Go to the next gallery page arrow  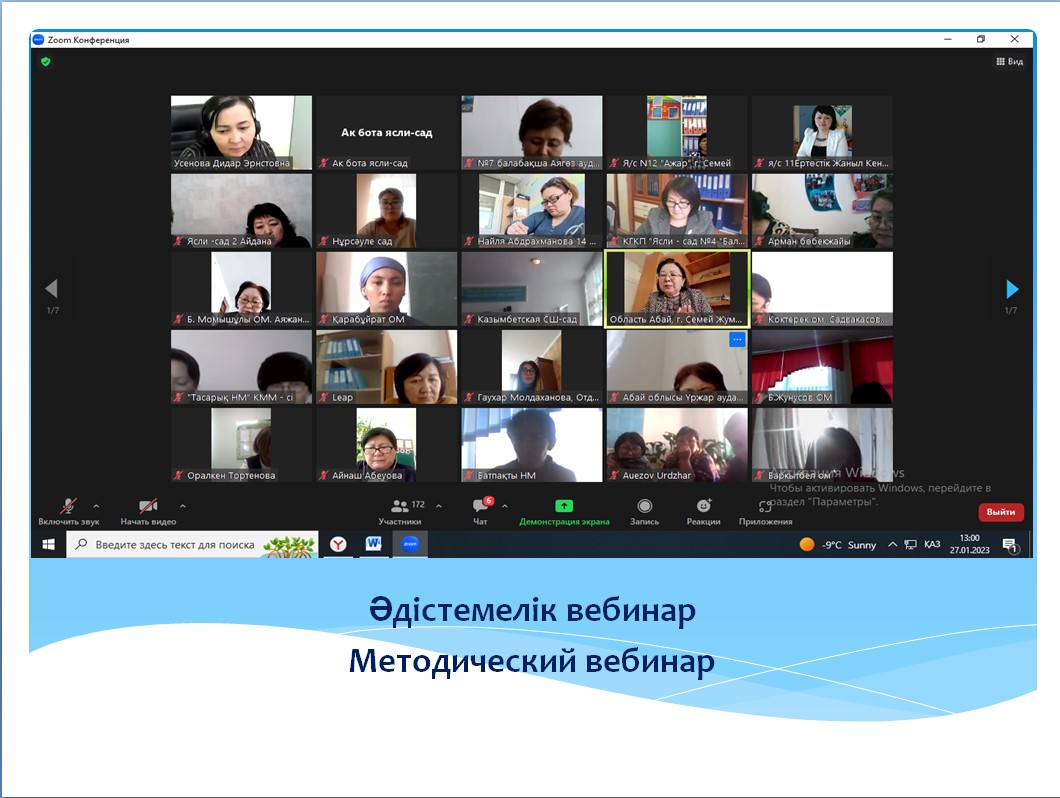click(1011, 289)
